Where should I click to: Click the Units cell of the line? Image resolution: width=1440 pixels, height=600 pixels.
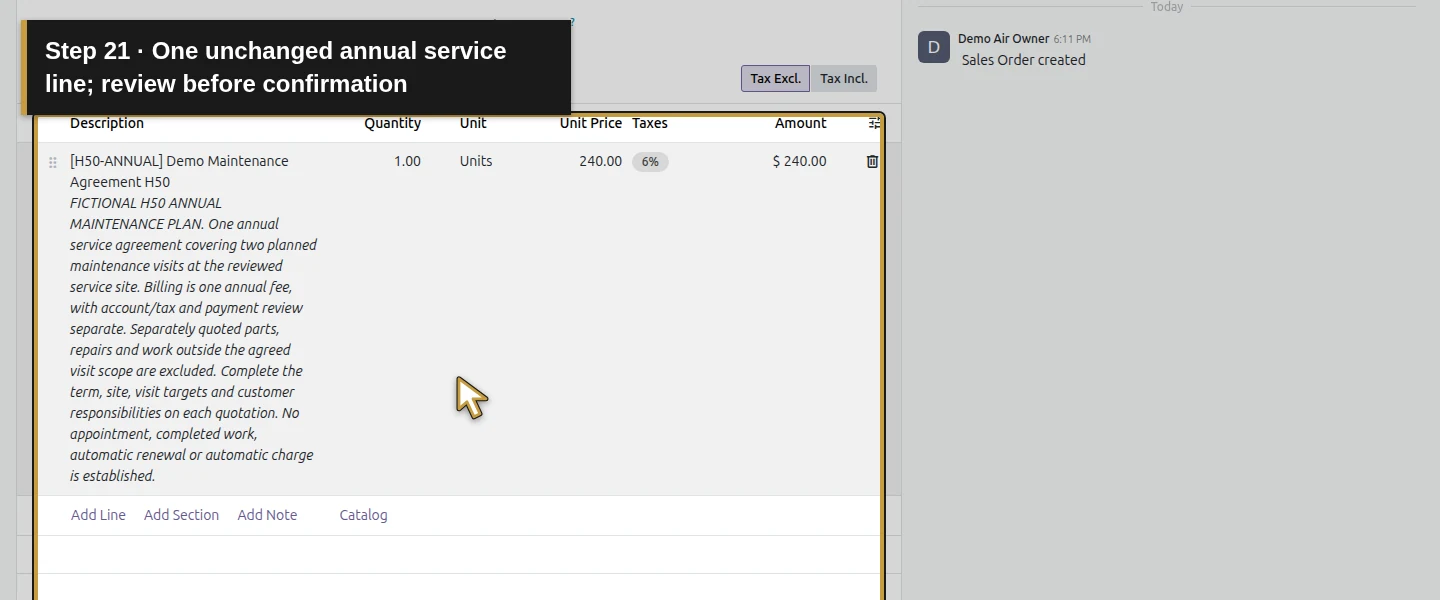[x=476, y=161]
